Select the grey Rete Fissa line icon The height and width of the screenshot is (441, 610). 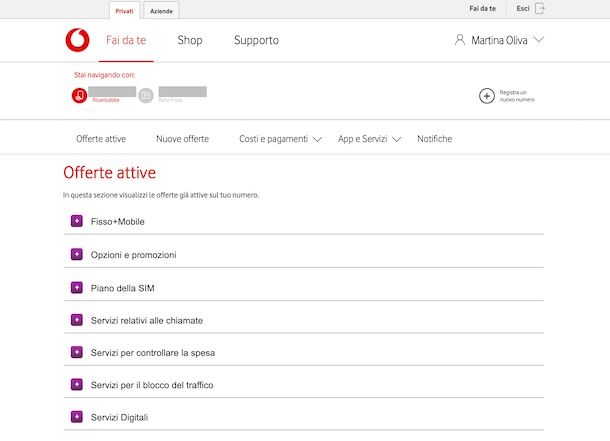[146, 96]
